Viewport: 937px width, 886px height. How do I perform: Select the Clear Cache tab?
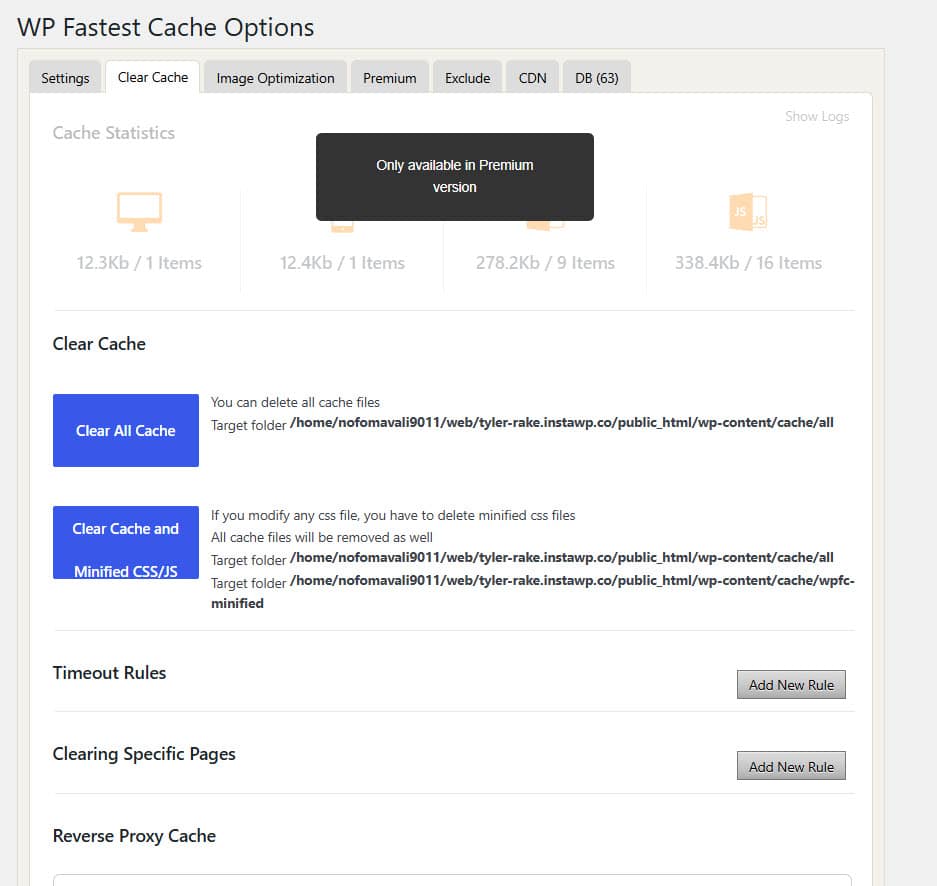tap(152, 77)
